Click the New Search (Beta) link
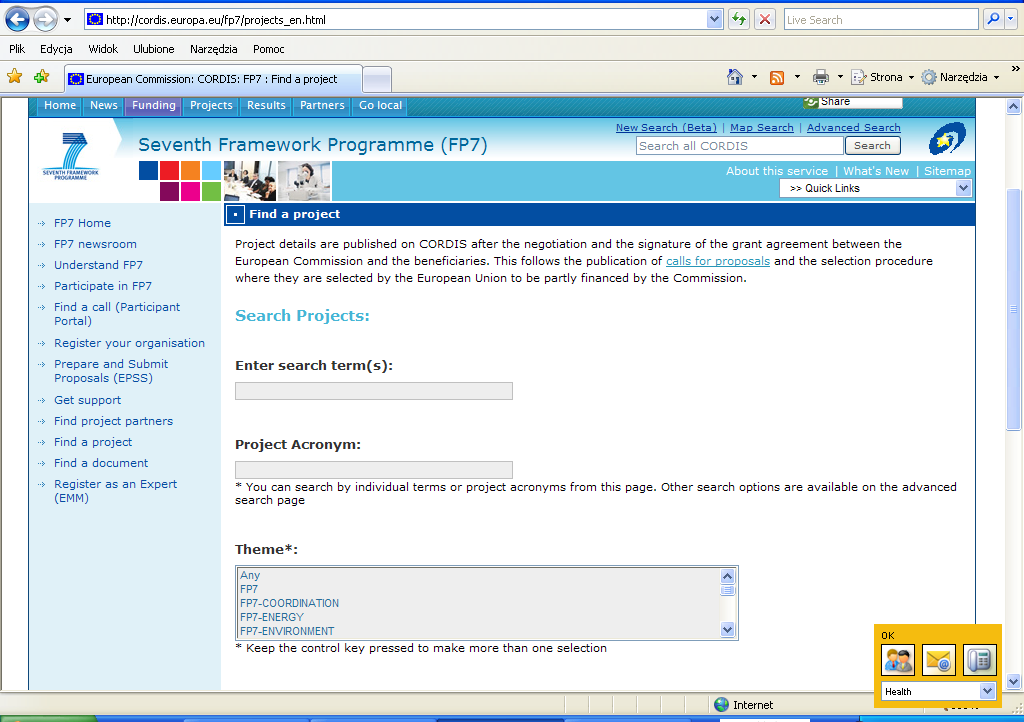Viewport: 1024px width, 722px height. (x=666, y=128)
